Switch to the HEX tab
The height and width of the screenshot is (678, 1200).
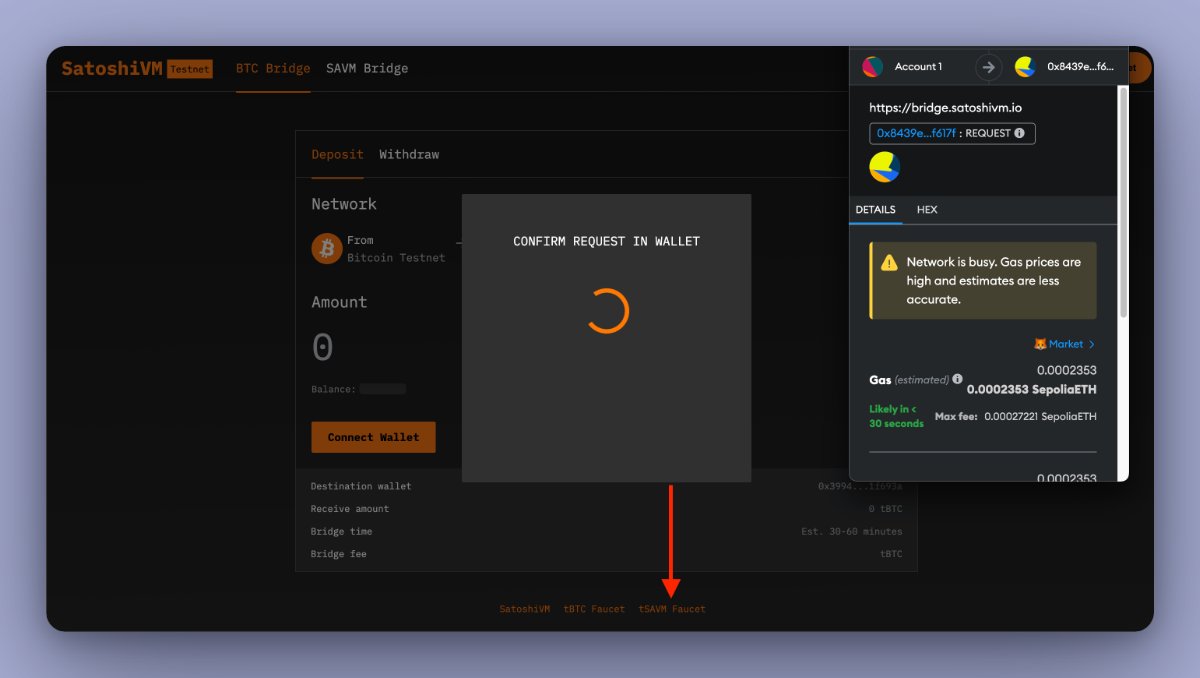coord(927,210)
